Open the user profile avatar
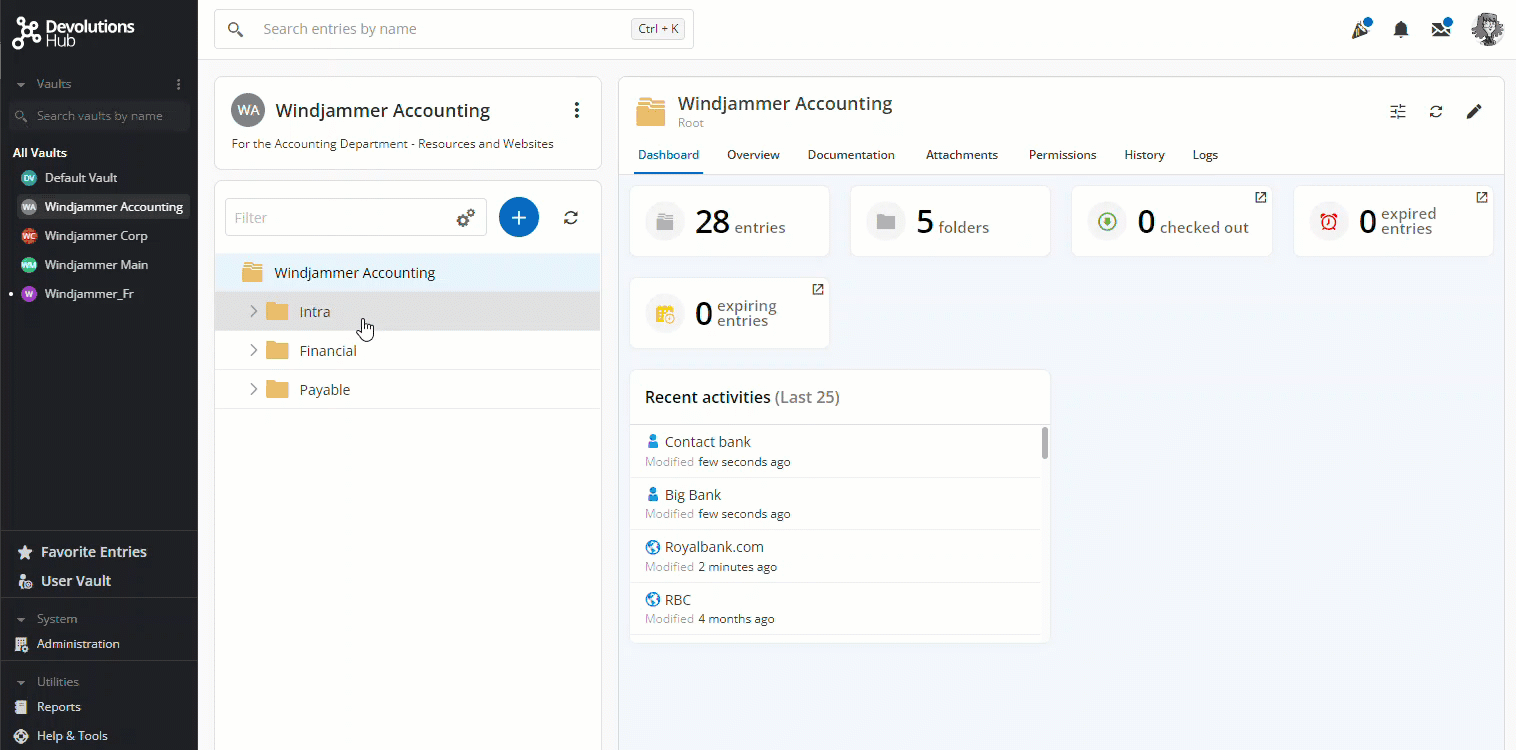This screenshot has width=1516, height=750. pos(1487,29)
